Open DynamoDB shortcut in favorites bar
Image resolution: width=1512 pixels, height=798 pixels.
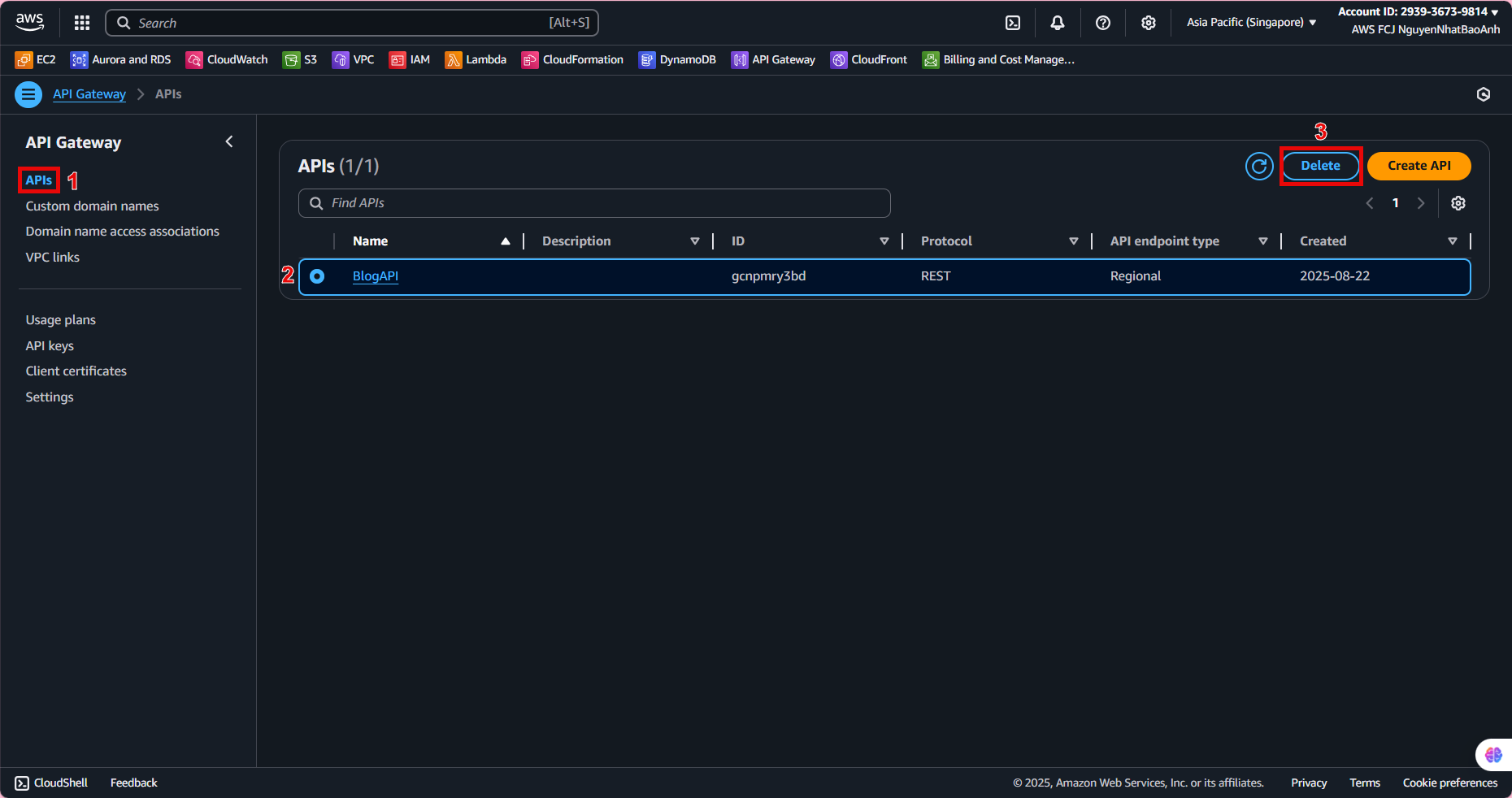tap(677, 59)
